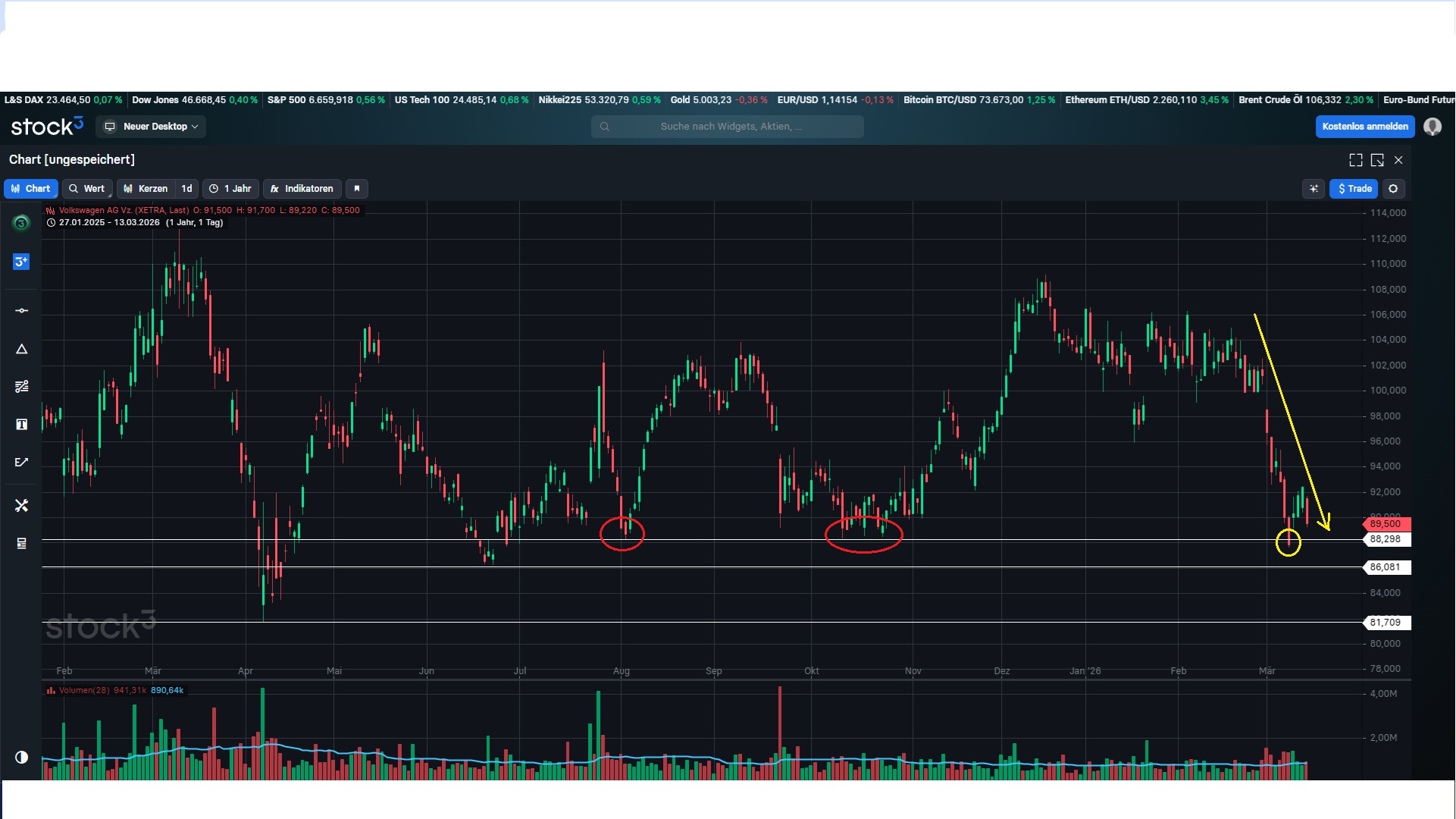Toggle fullscreen for chart widget
The height and width of the screenshot is (819, 1456).
pyautogui.click(x=1356, y=160)
